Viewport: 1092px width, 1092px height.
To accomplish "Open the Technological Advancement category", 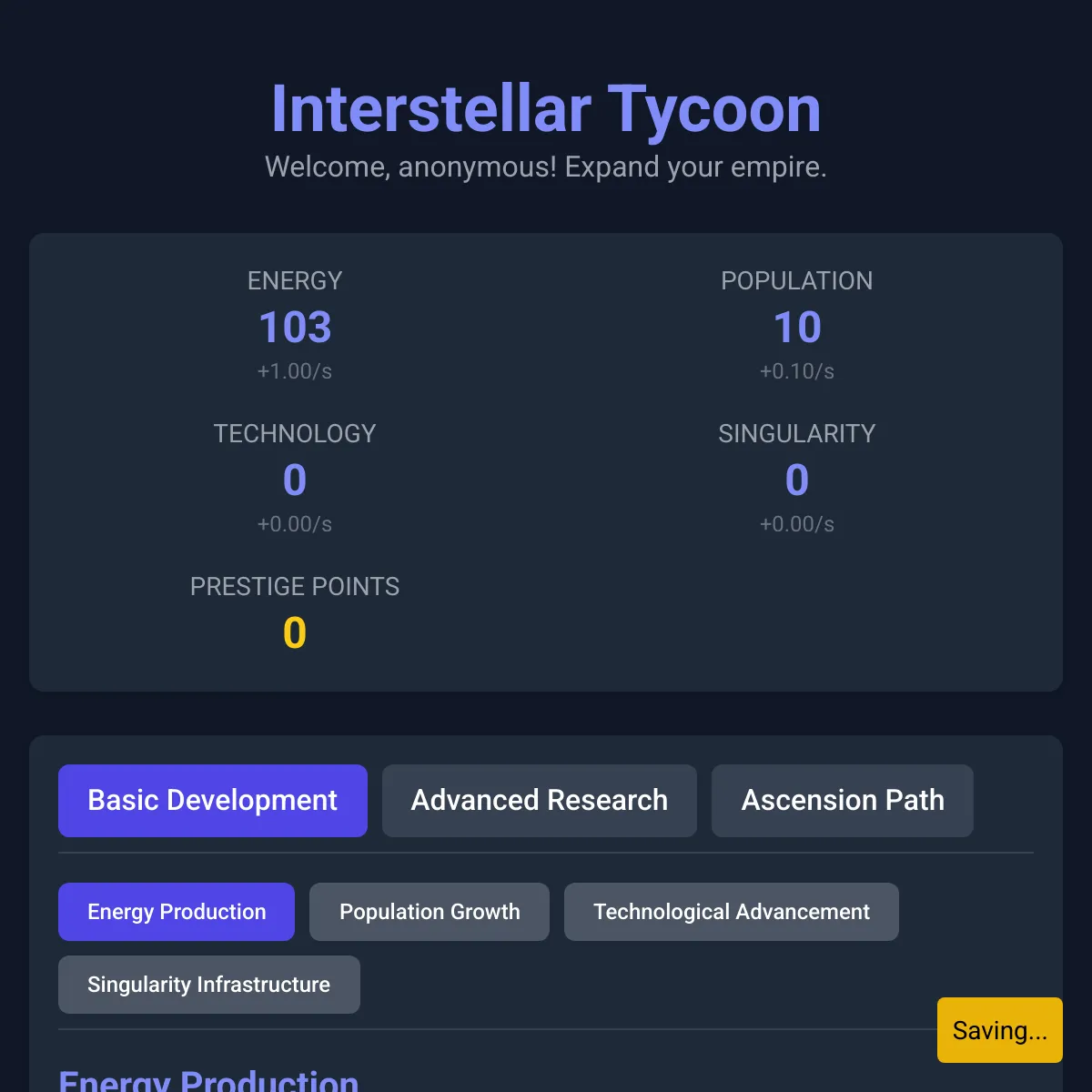I will pyautogui.click(x=731, y=911).
